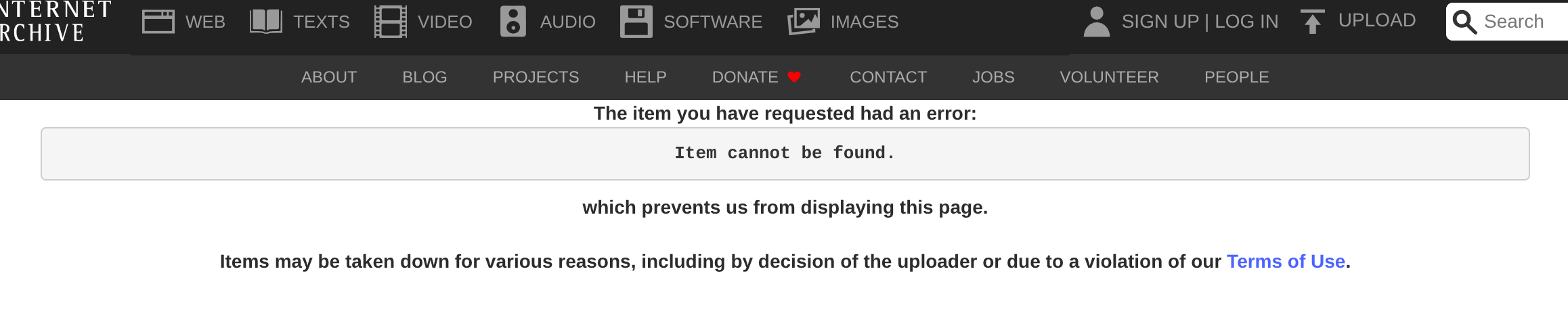This screenshot has height=311, width=1568.
Task: Open the Jobs page link
Action: (993, 77)
